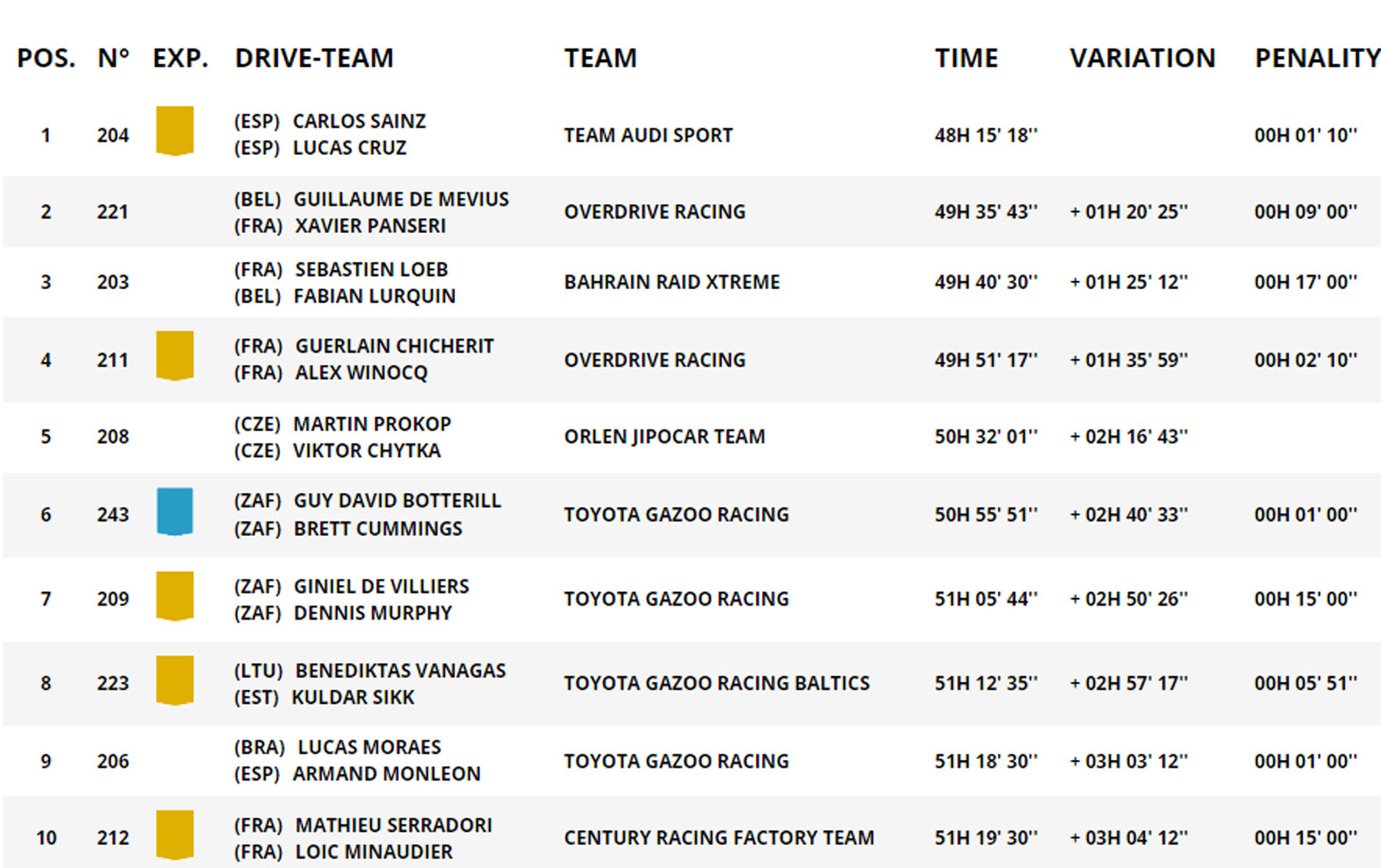Click Century Racing Factory Team name
The height and width of the screenshot is (868, 1381).
click(x=719, y=838)
